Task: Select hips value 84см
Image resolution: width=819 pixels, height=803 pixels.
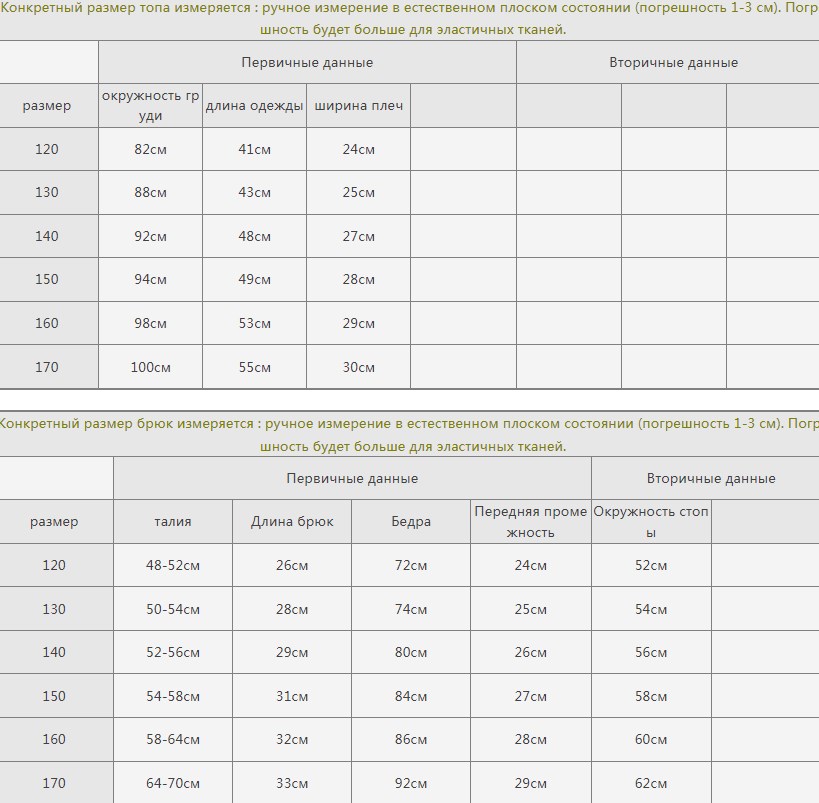Action: coord(411,696)
